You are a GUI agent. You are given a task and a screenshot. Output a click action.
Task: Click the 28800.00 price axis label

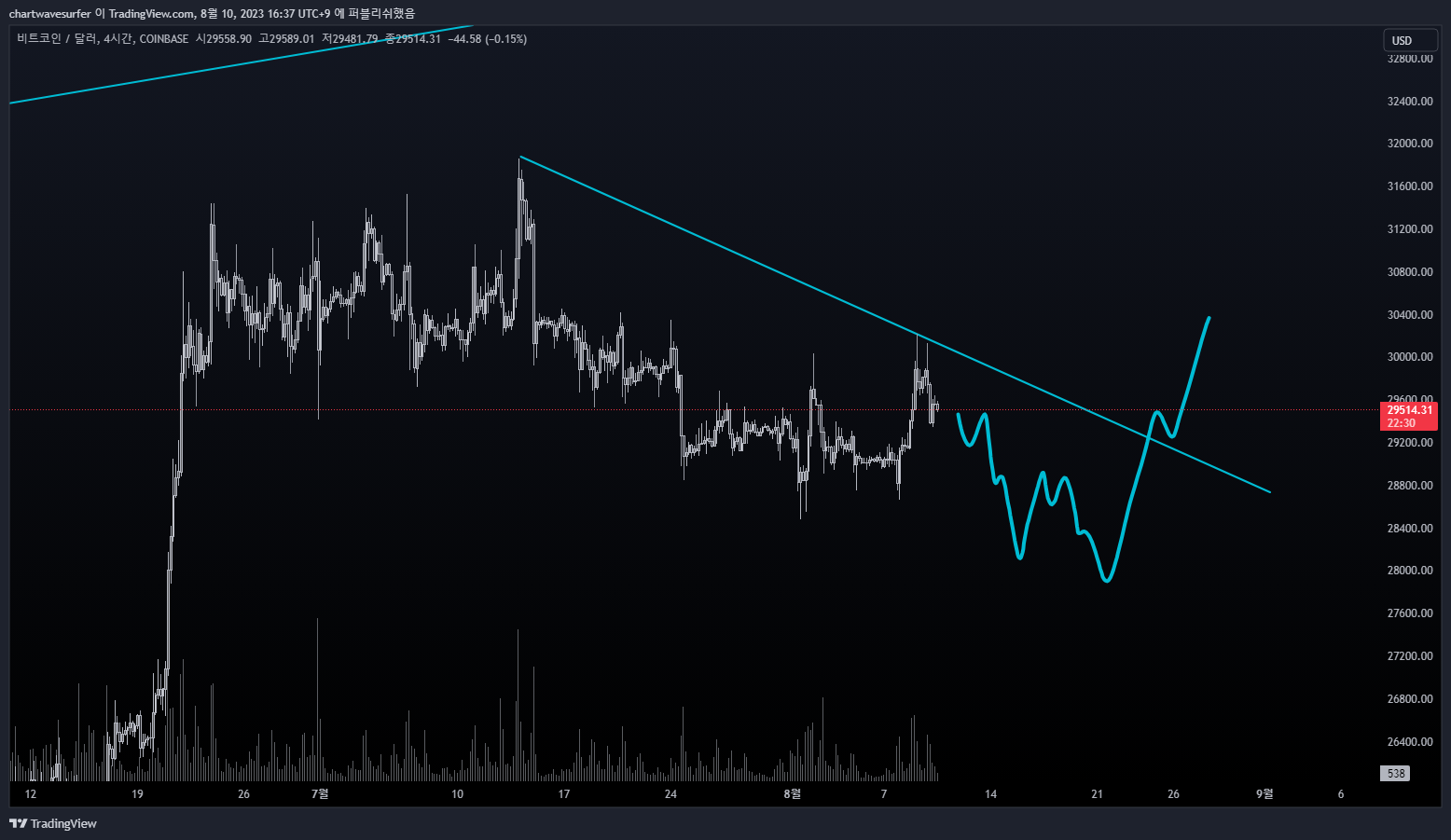[x=1410, y=486]
